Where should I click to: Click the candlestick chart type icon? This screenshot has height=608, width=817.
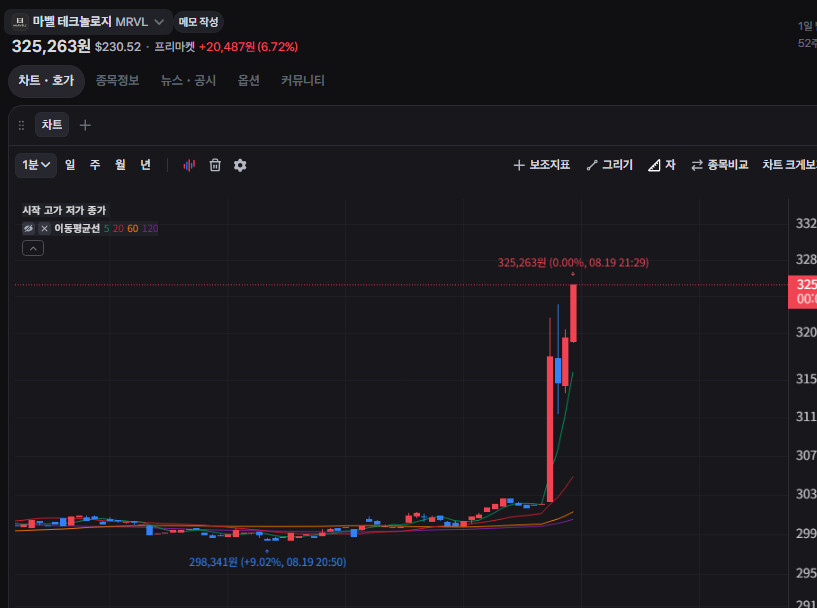pos(189,166)
